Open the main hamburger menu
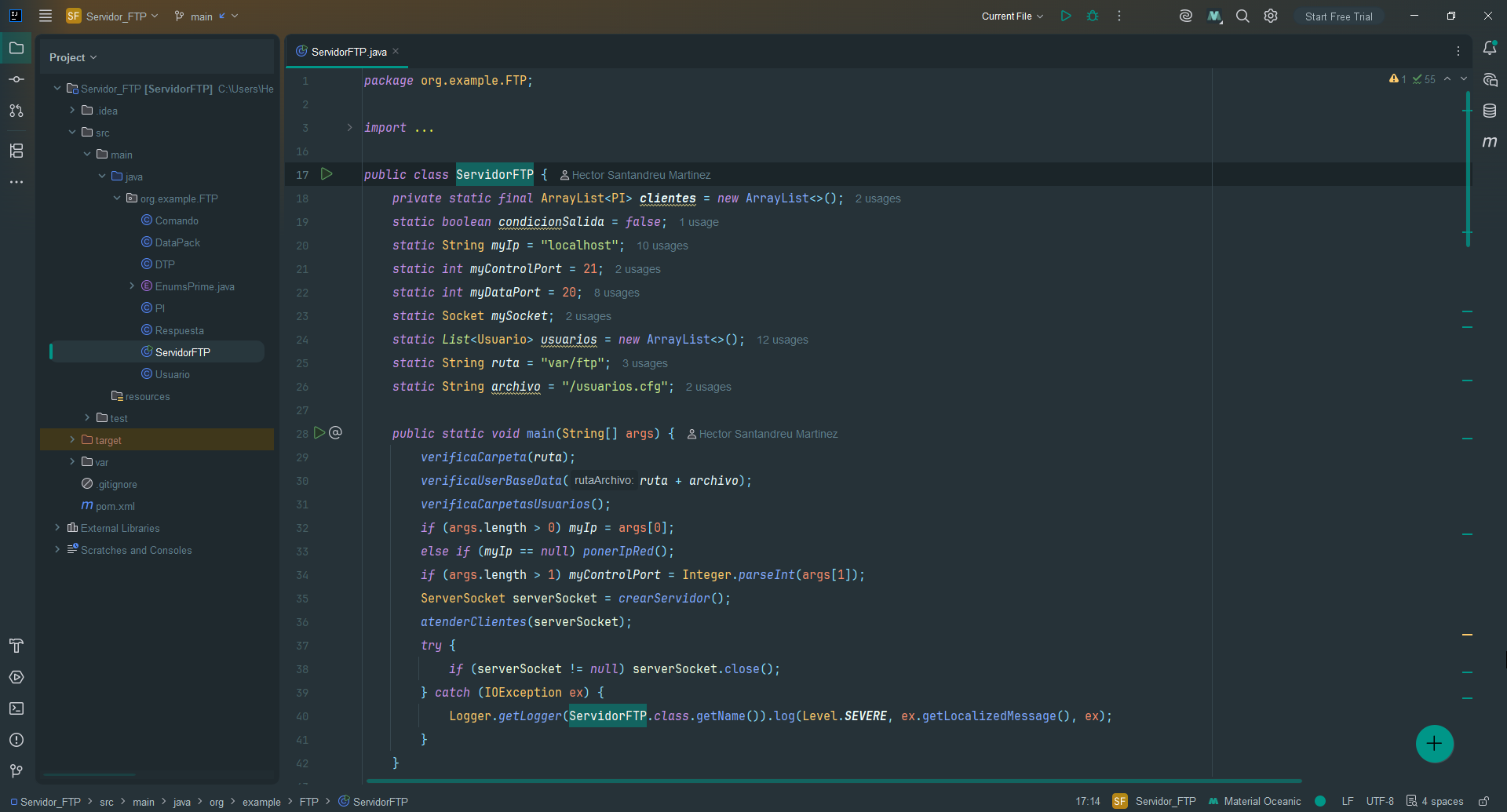This screenshot has width=1507, height=812. (x=46, y=16)
